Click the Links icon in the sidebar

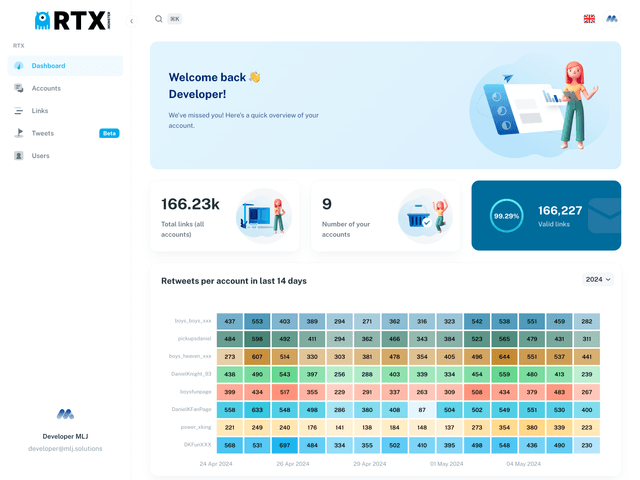[x=19, y=111]
